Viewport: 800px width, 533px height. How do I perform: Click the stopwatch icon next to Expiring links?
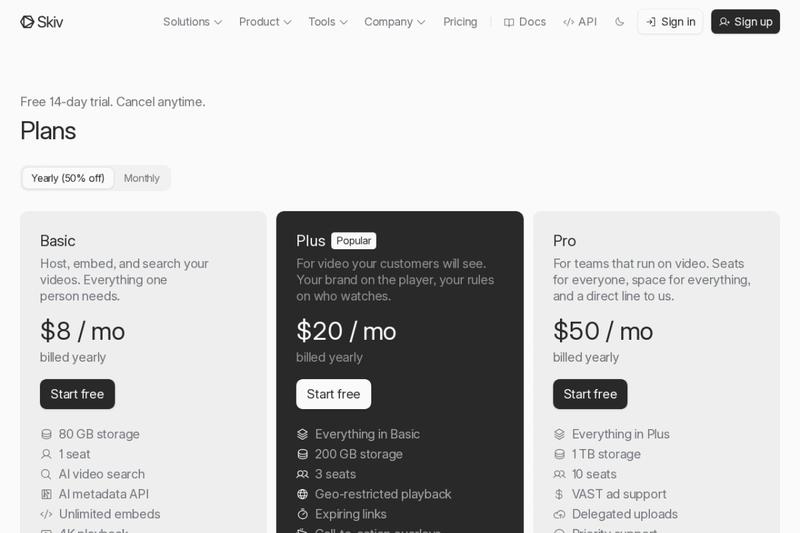point(303,514)
